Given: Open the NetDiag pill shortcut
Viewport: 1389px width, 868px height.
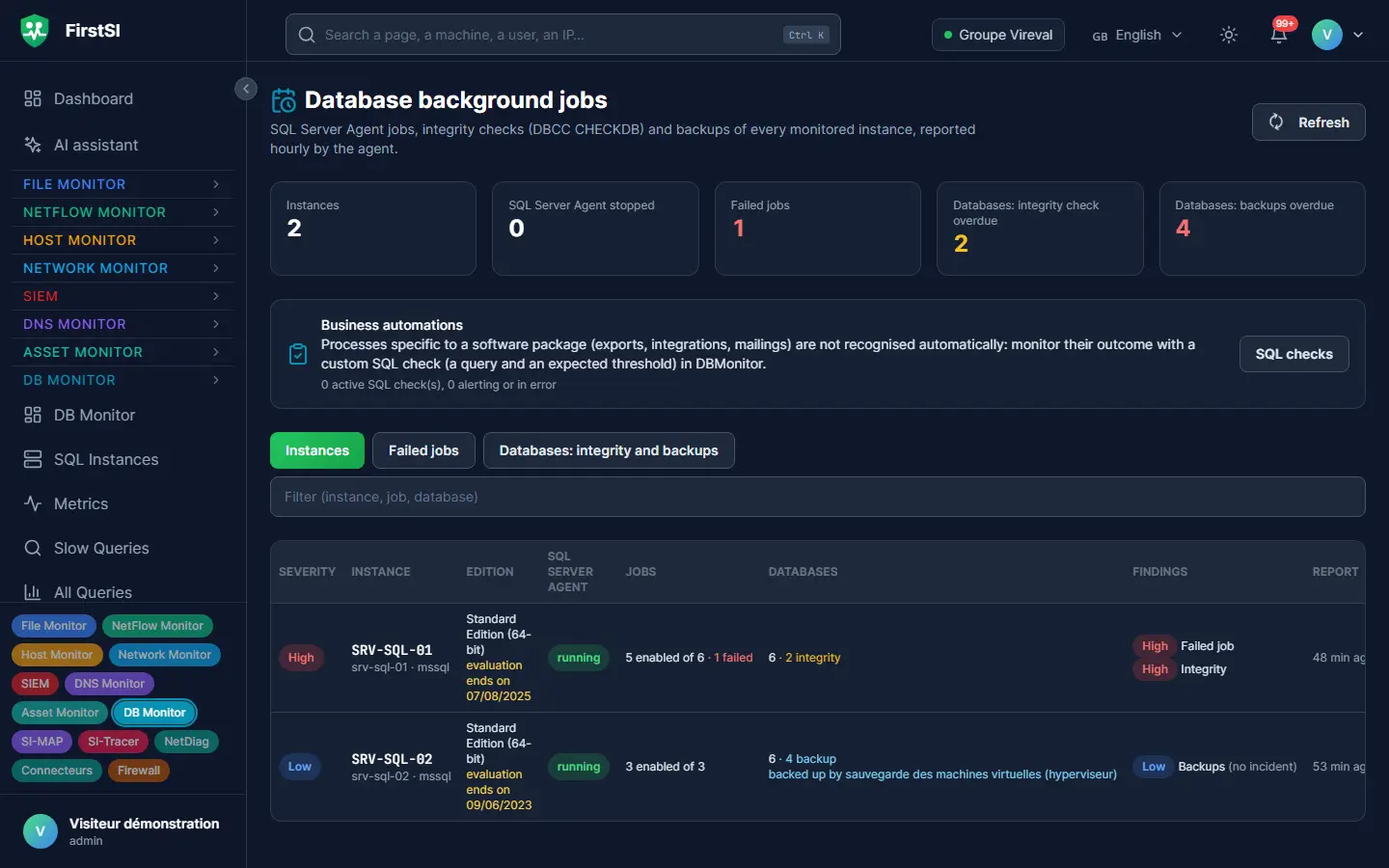Looking at the screenshot, I should click(186, 742).
